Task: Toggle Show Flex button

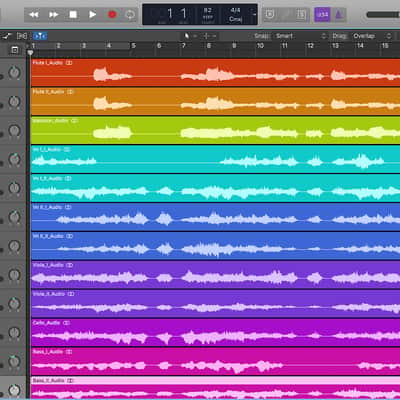Action: coord(22,36)
